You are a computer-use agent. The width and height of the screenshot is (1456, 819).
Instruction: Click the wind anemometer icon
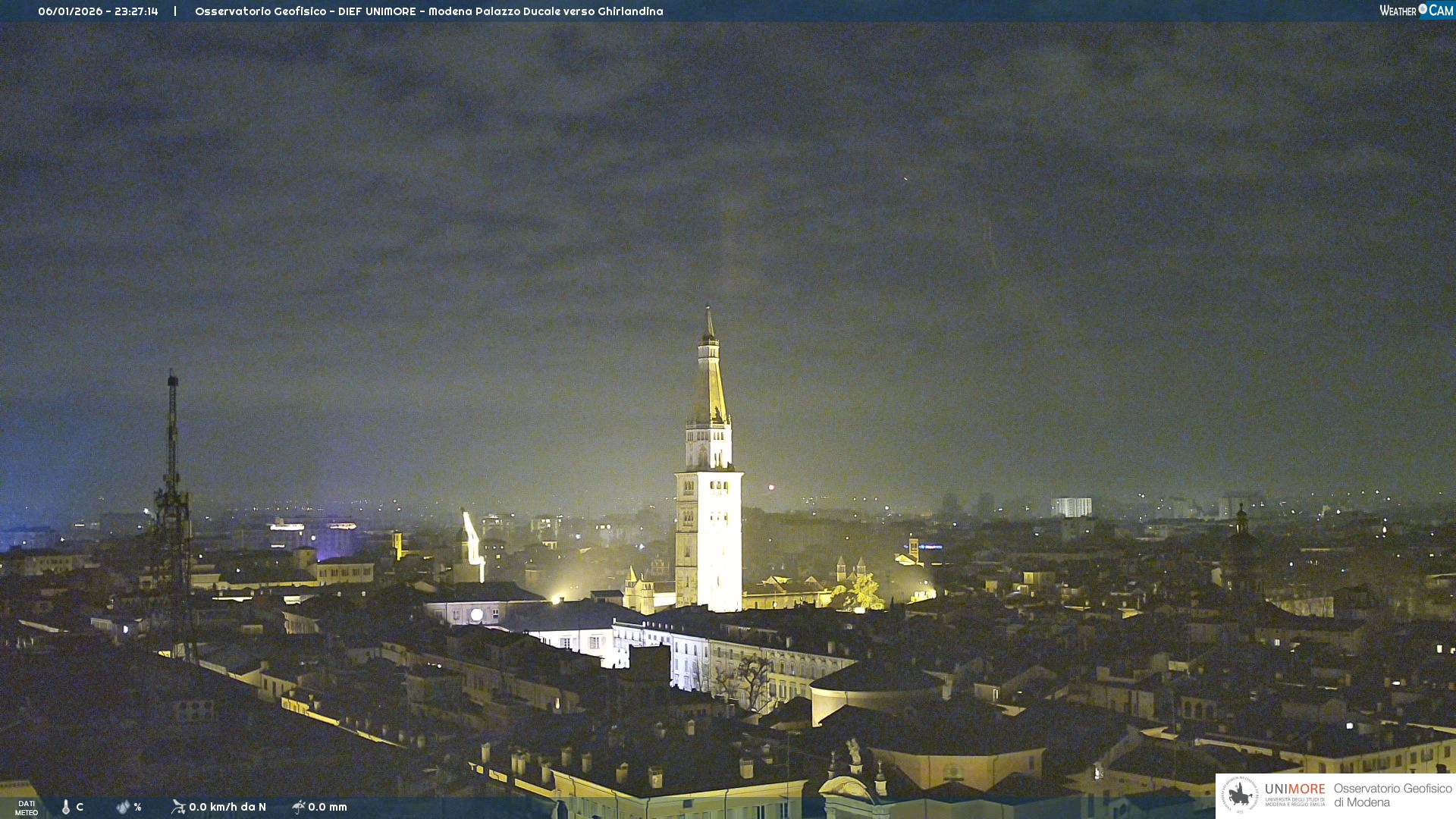point(178,807)
